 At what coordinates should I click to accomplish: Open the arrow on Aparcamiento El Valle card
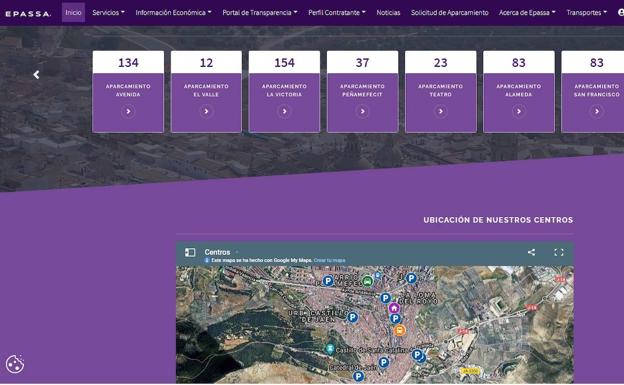coord(206,111)
